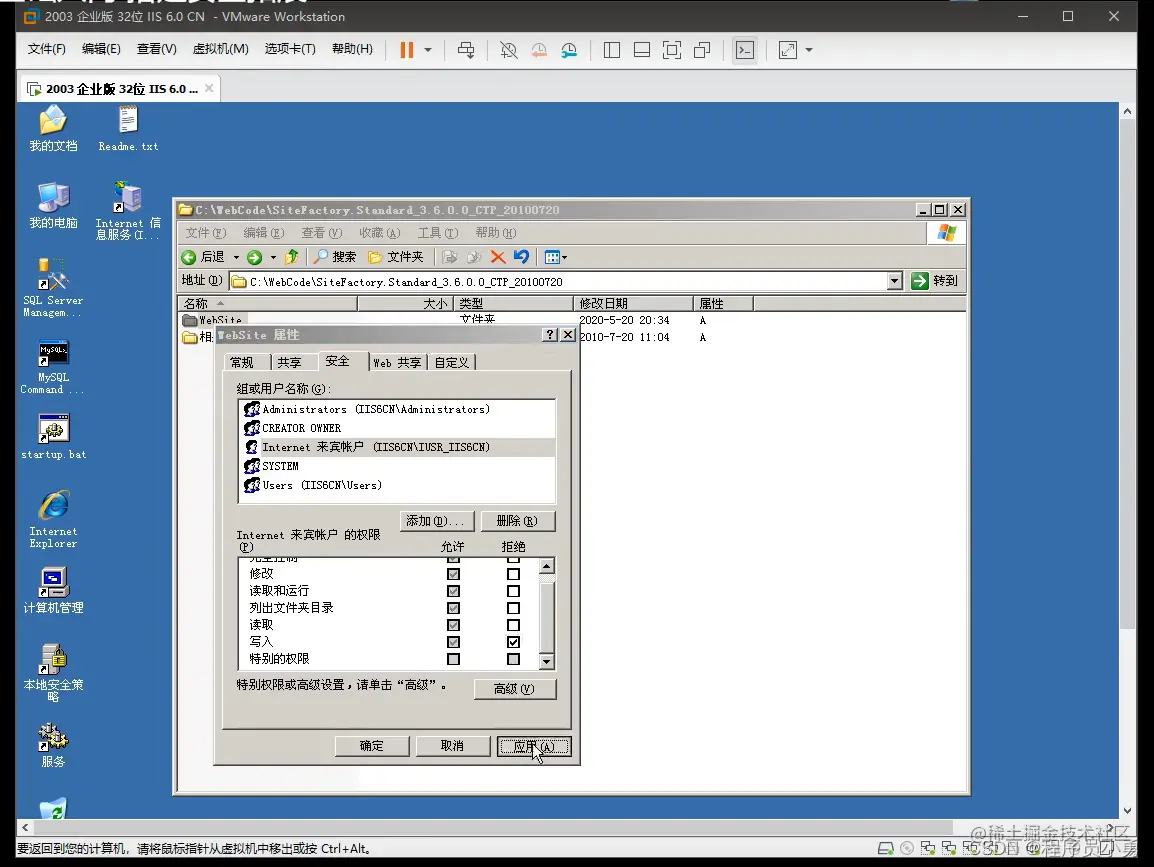Open the snapshot manager icon
Screen dimensions: 1154x867
click(x=569, y=50)
